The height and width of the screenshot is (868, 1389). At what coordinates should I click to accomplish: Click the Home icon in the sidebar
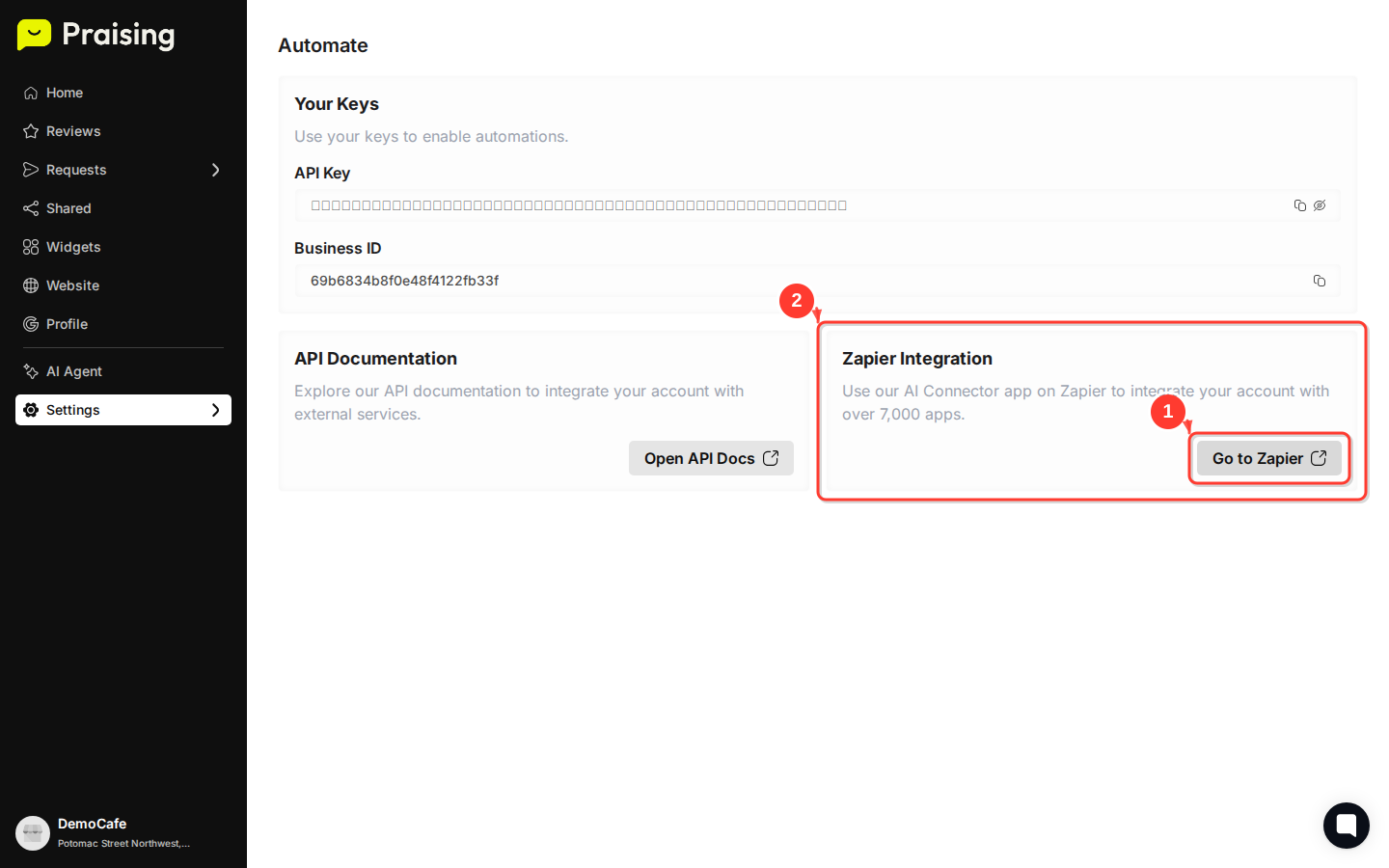click(30, 93)
